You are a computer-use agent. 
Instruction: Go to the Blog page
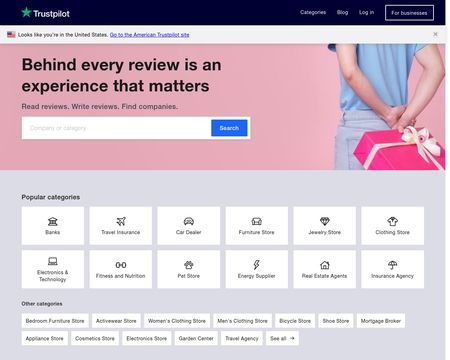click(x=342, y=12)
